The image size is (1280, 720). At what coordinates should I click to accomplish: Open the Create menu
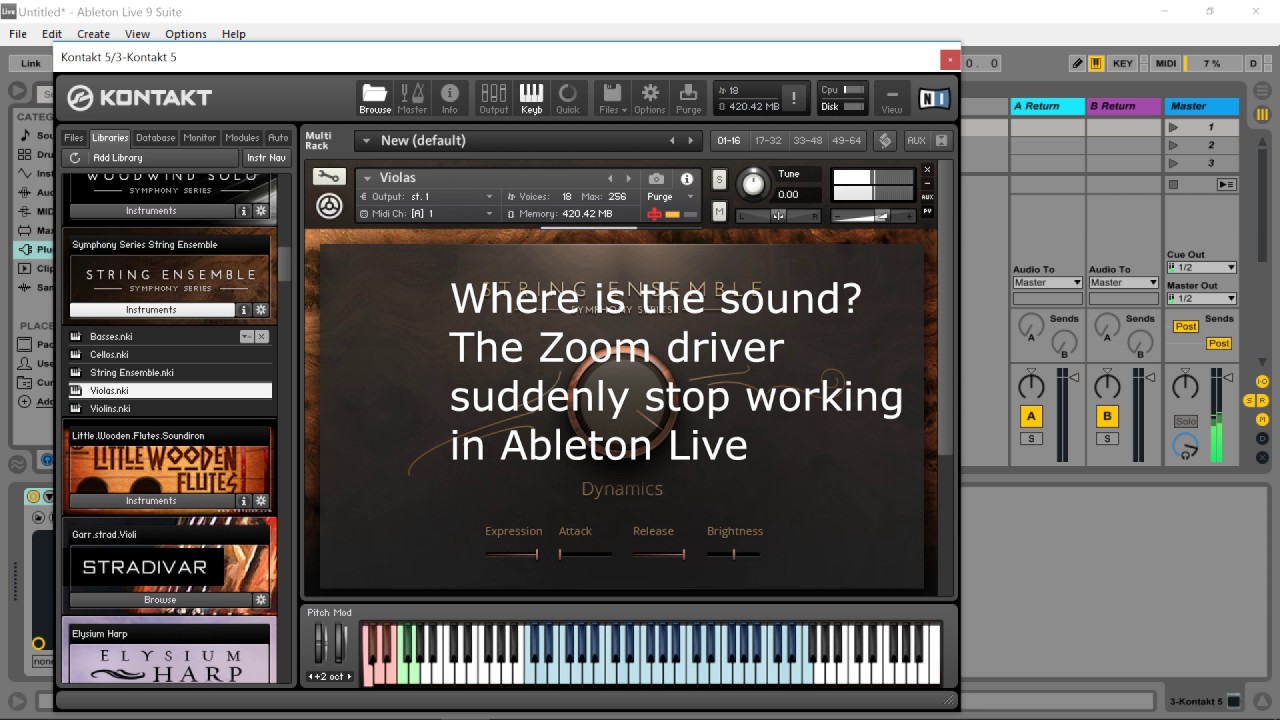(x=93, y=34)
